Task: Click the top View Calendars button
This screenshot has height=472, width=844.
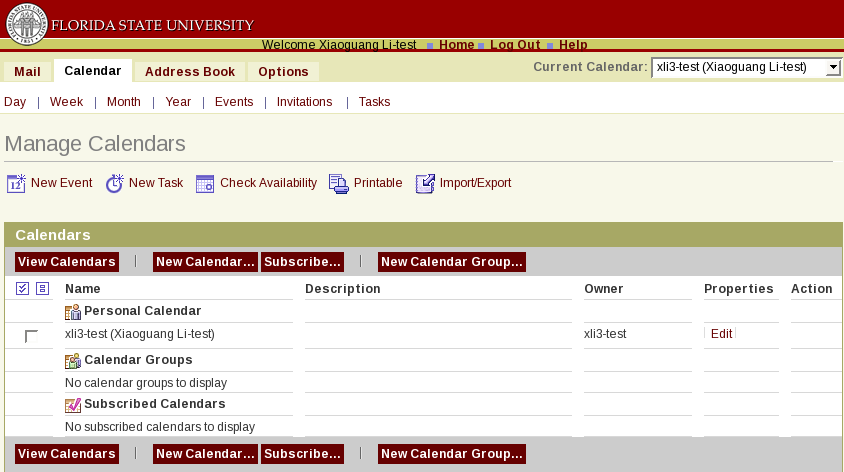Action: click(67, 262)
